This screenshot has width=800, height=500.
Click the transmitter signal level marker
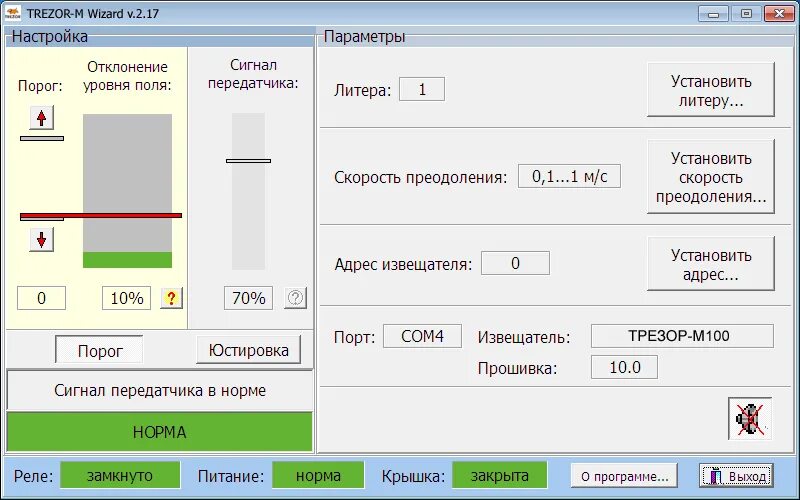click(x=248, y=161)
